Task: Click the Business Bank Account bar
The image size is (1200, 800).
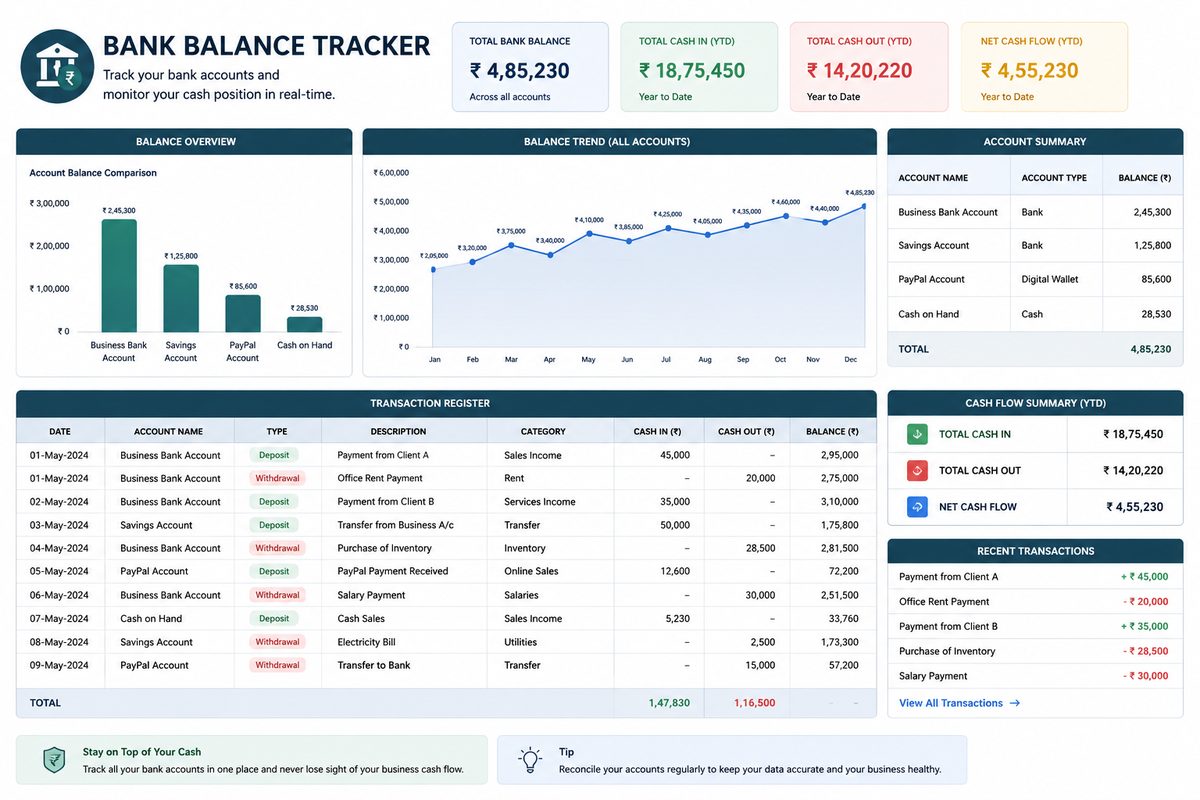Action: (119, 276)
